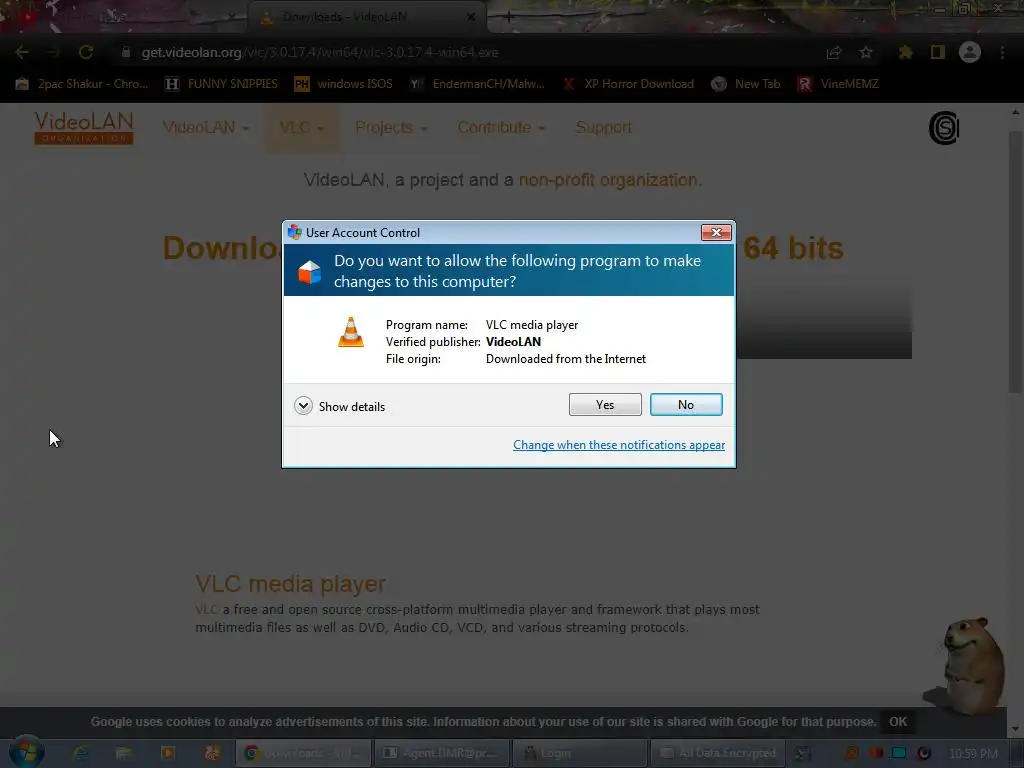Switch to the Login taskbar window
1024x768 pixels.
point(580,753)
